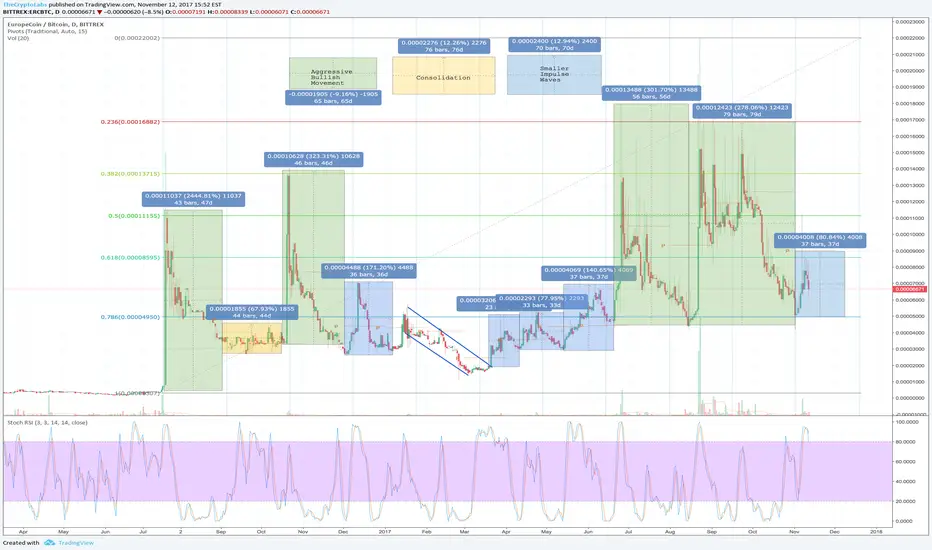Click the '80.84%' 37 bars measurement label

820,240
